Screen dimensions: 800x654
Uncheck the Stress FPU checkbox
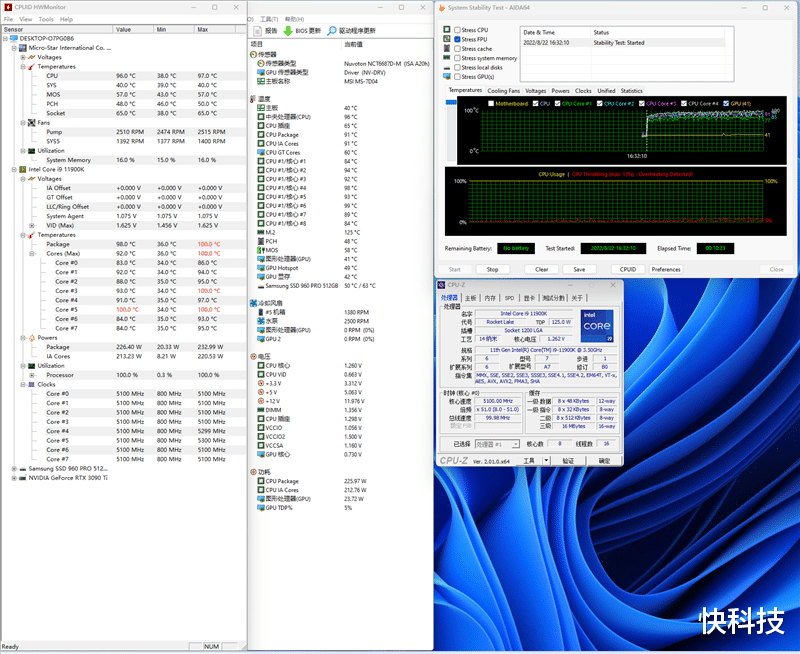click(458, 39)
